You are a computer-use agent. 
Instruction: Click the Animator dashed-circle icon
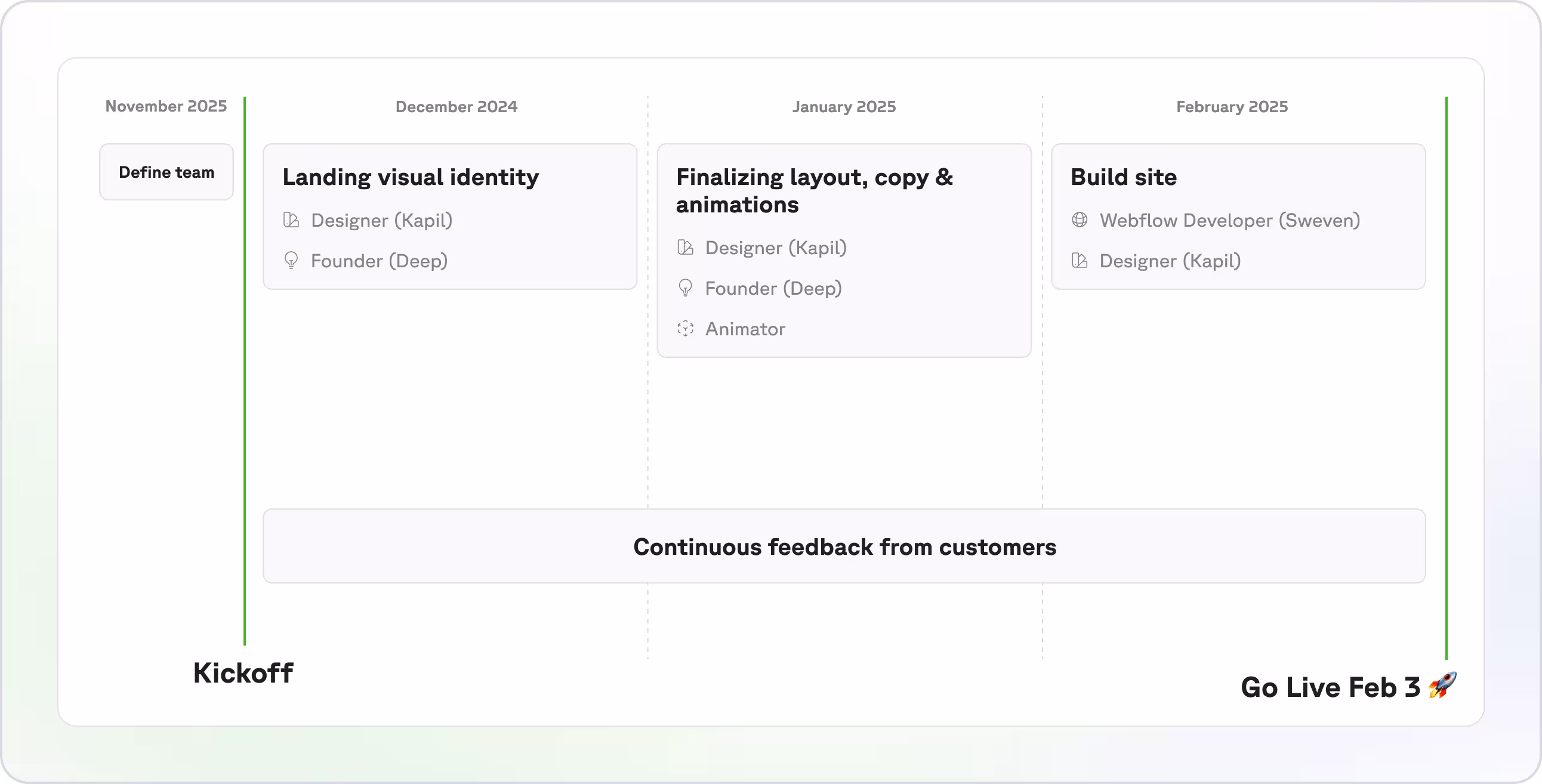[686, 329]
